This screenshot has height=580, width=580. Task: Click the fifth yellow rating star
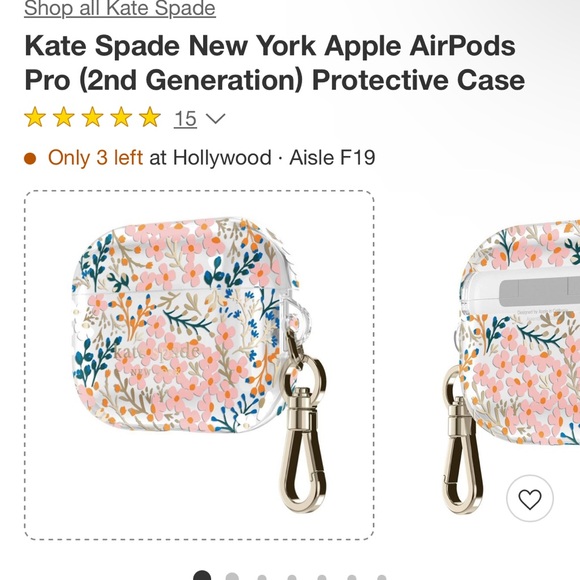point(150,117)
